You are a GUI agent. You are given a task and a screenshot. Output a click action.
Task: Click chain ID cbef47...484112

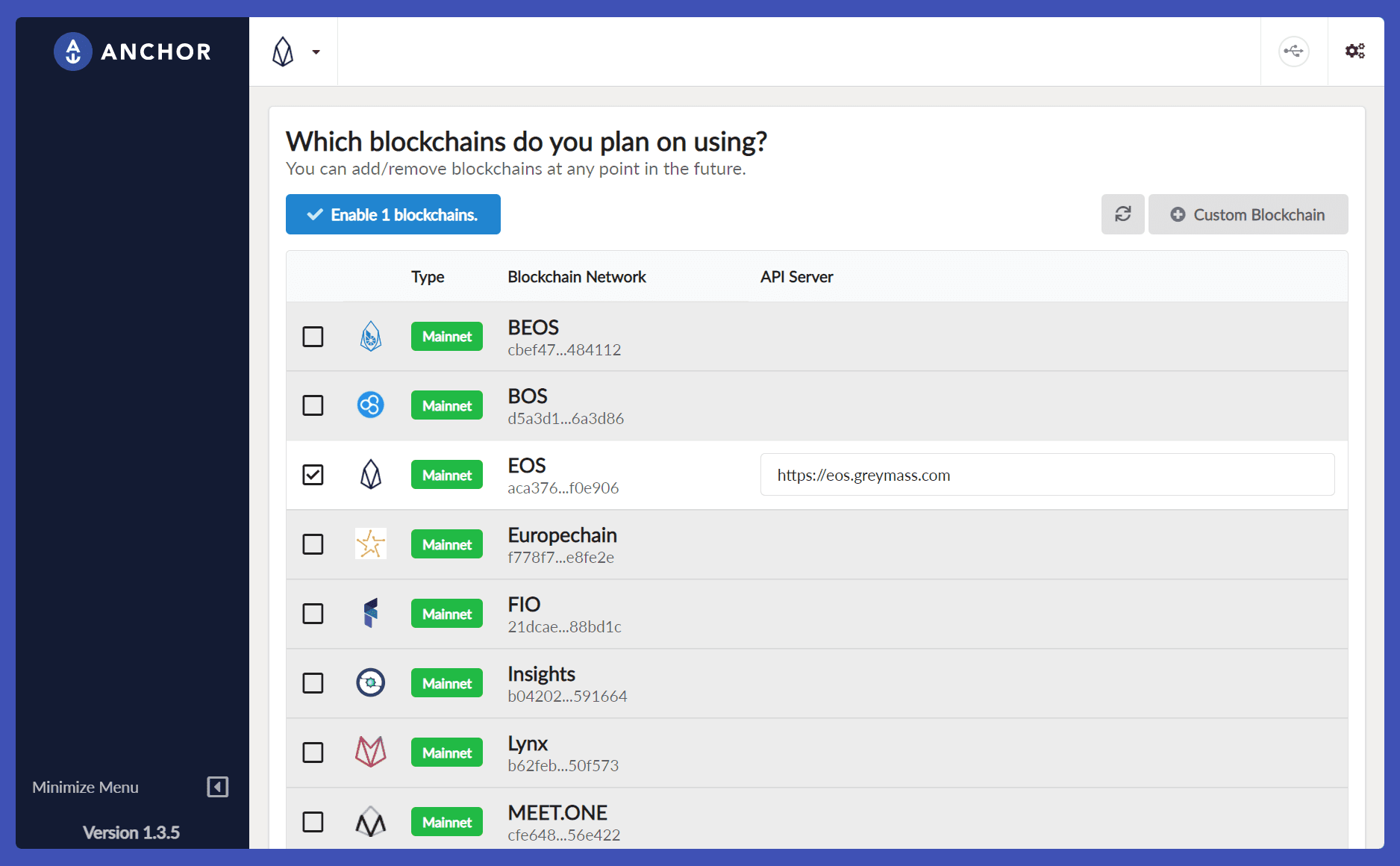[x=564, y=349]
